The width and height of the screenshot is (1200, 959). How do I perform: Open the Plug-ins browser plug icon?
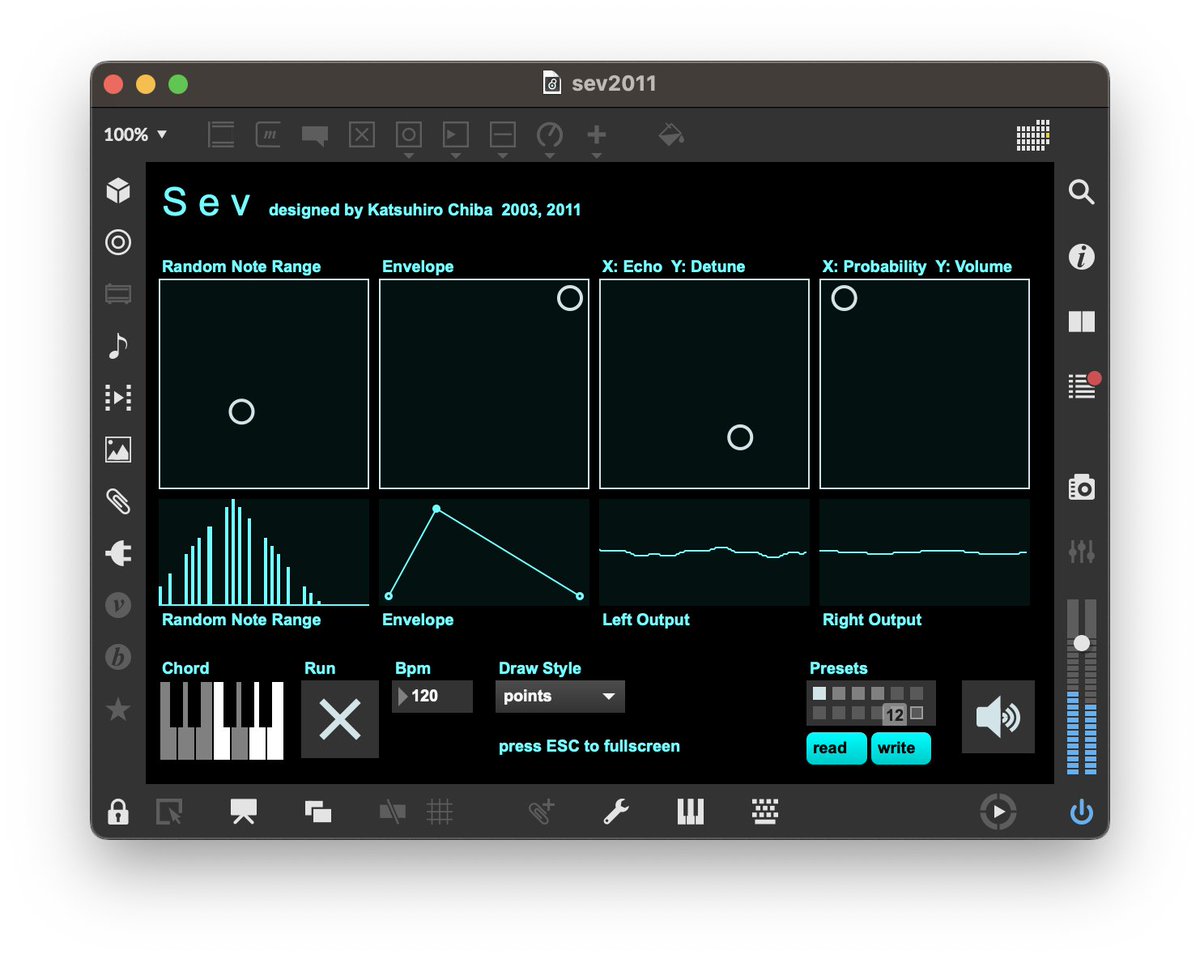118,553
